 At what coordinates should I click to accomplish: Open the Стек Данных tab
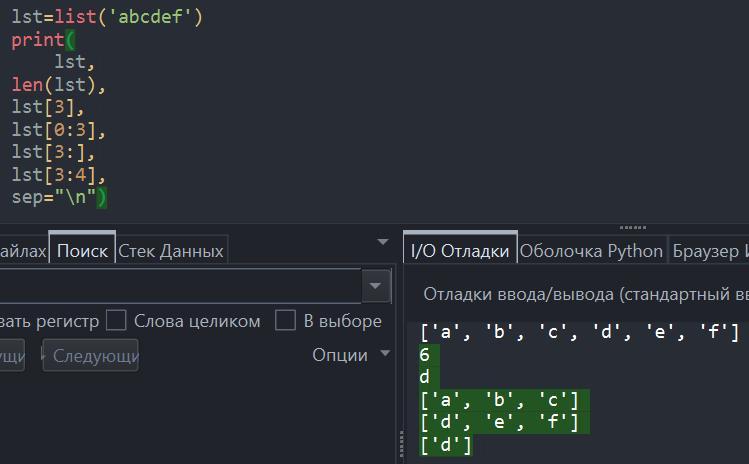click(171, 251)
